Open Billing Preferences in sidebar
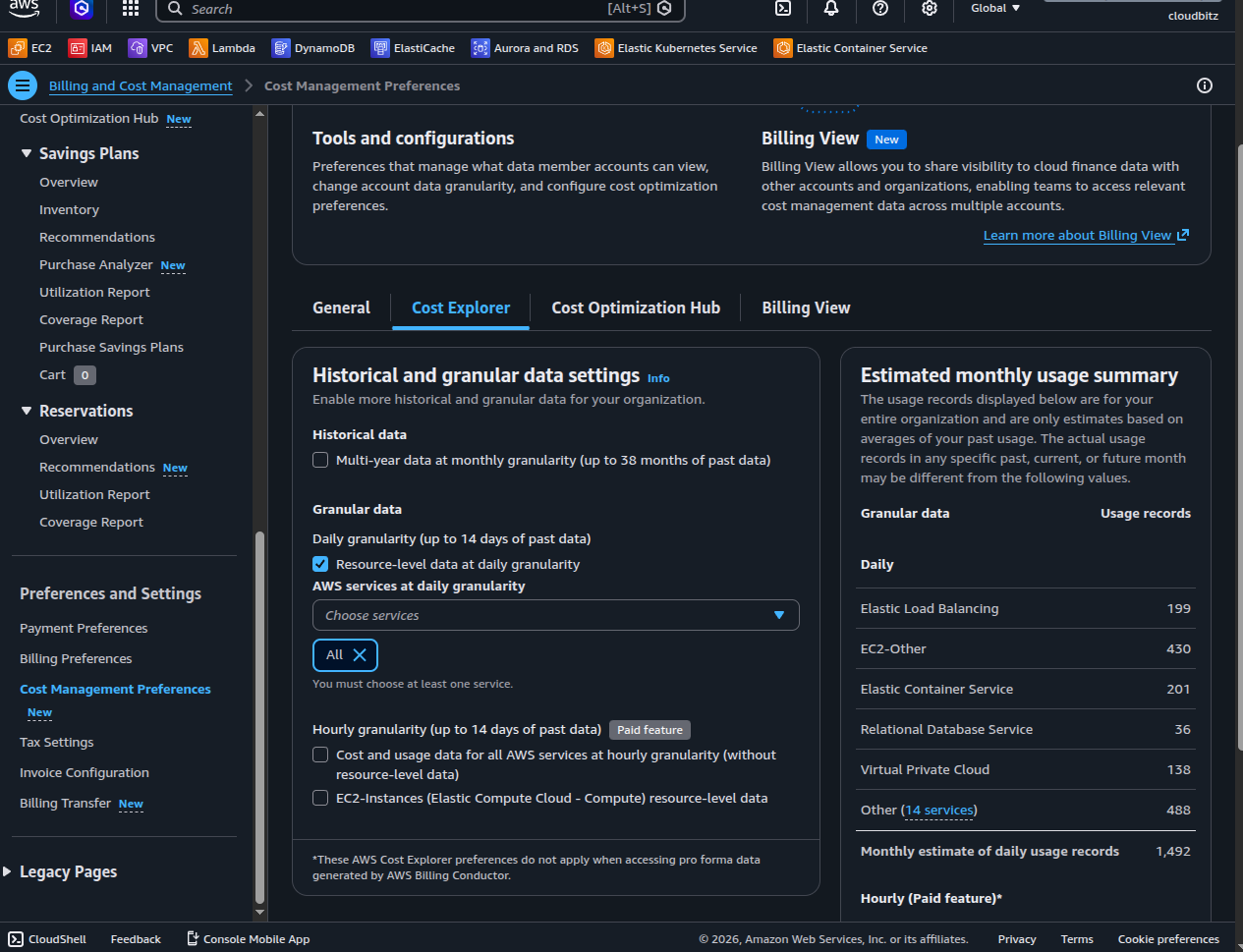Image resolution: width=1243 pixels, height=952 pixels. point(76,658)
